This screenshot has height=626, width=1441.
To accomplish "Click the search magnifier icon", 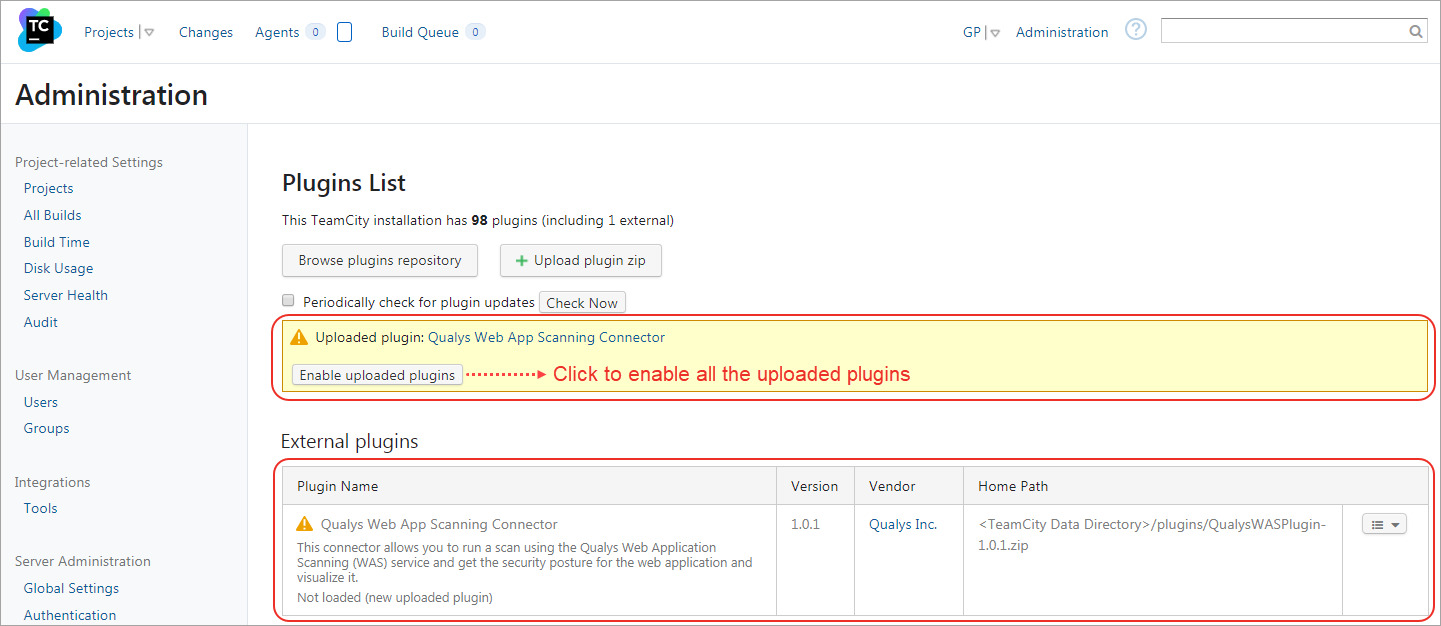I will click(1416, 31).
